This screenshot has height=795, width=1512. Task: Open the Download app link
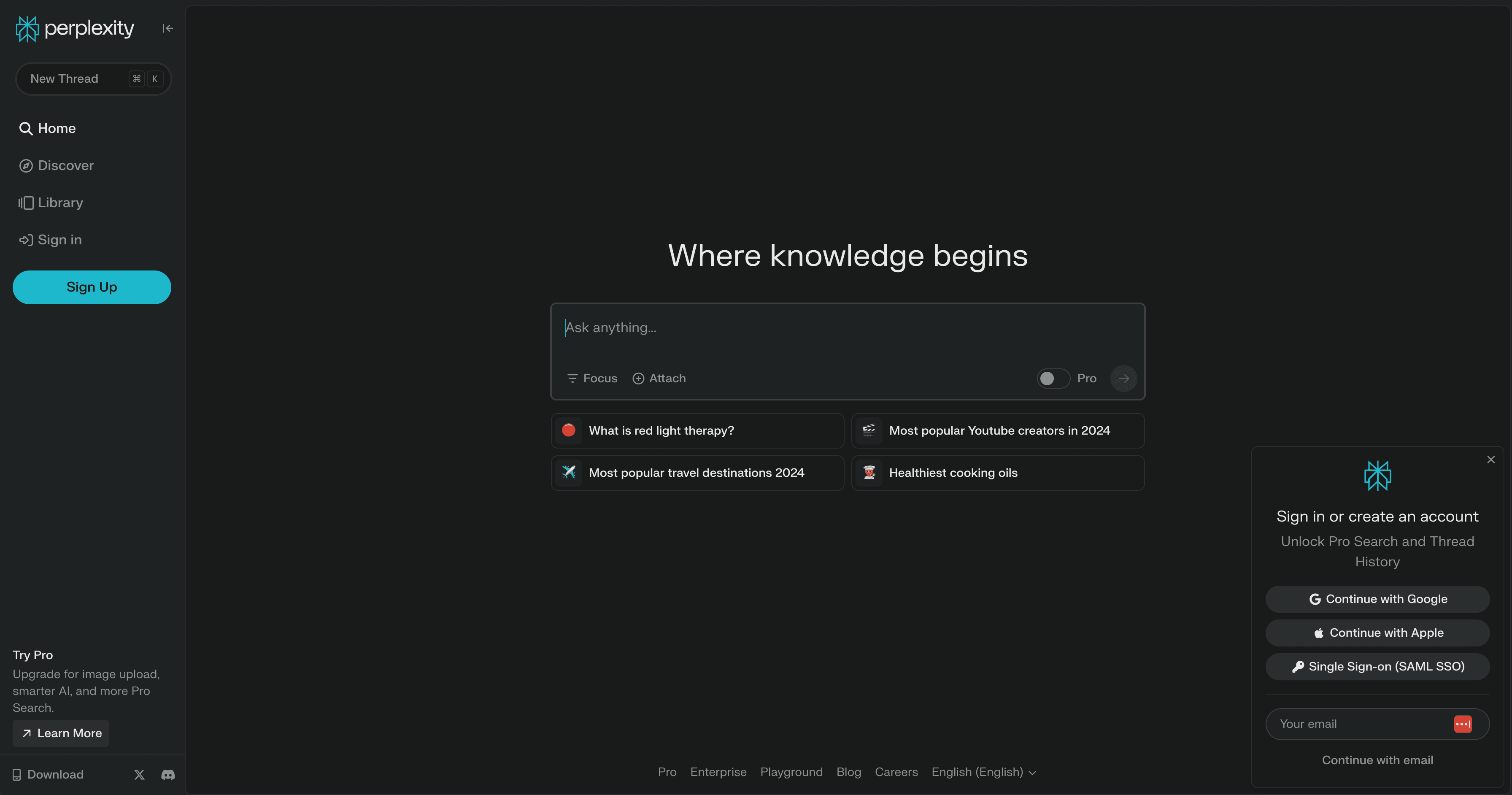48,774
